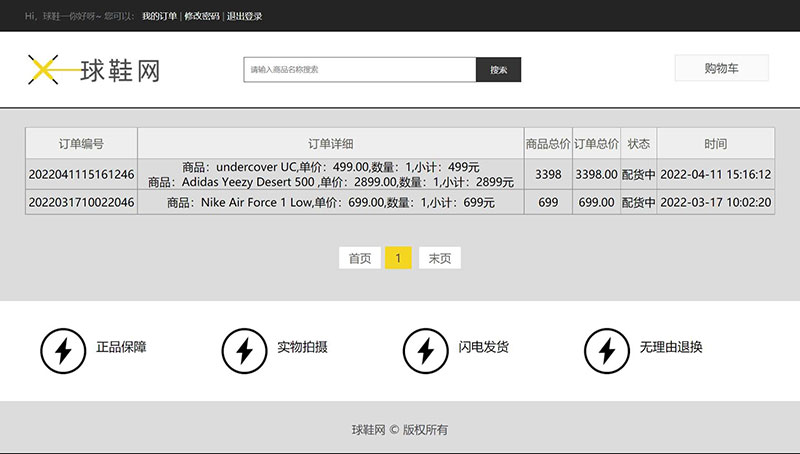Click the lightning icon beside 无理由退换
The width and height of the screenshot is (800, 454).
pyautogui.click(x=606, y=350)
